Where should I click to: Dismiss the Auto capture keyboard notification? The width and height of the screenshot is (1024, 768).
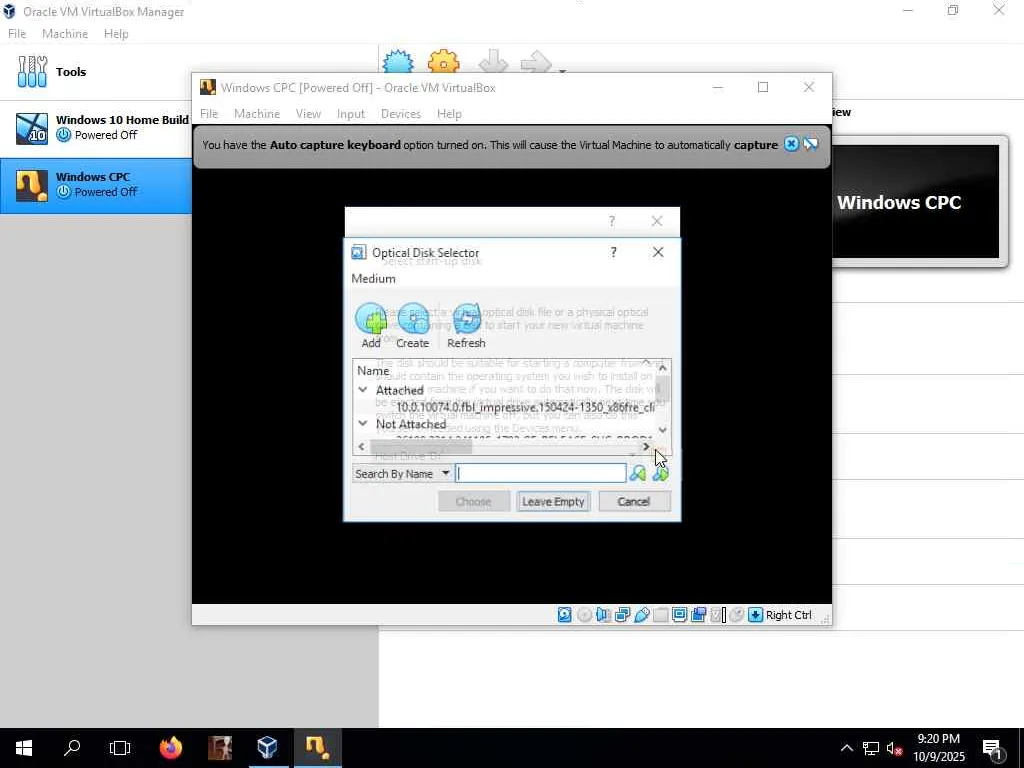coord(791,144)
